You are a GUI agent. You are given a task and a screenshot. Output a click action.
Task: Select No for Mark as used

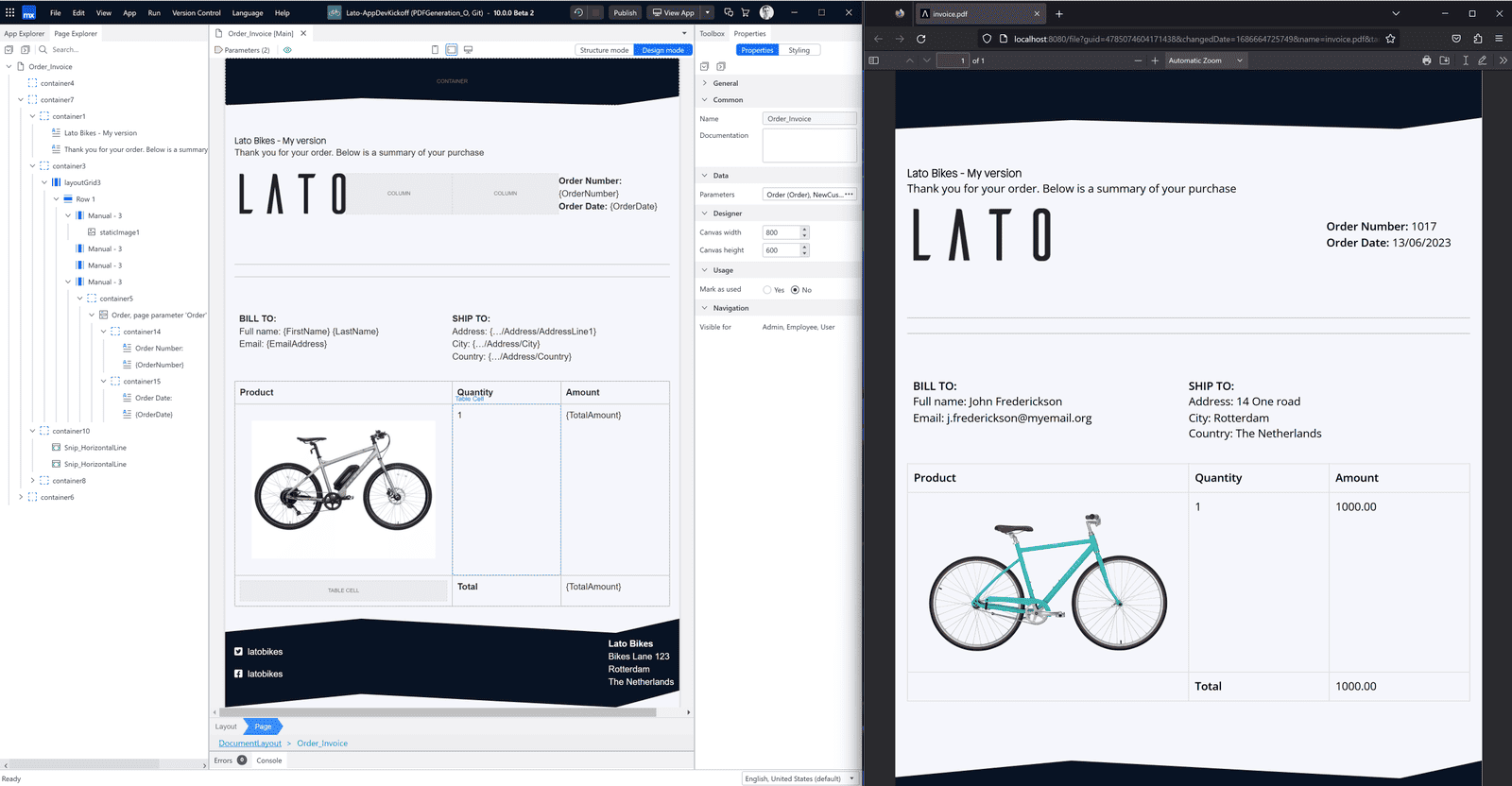pos(795,290)
